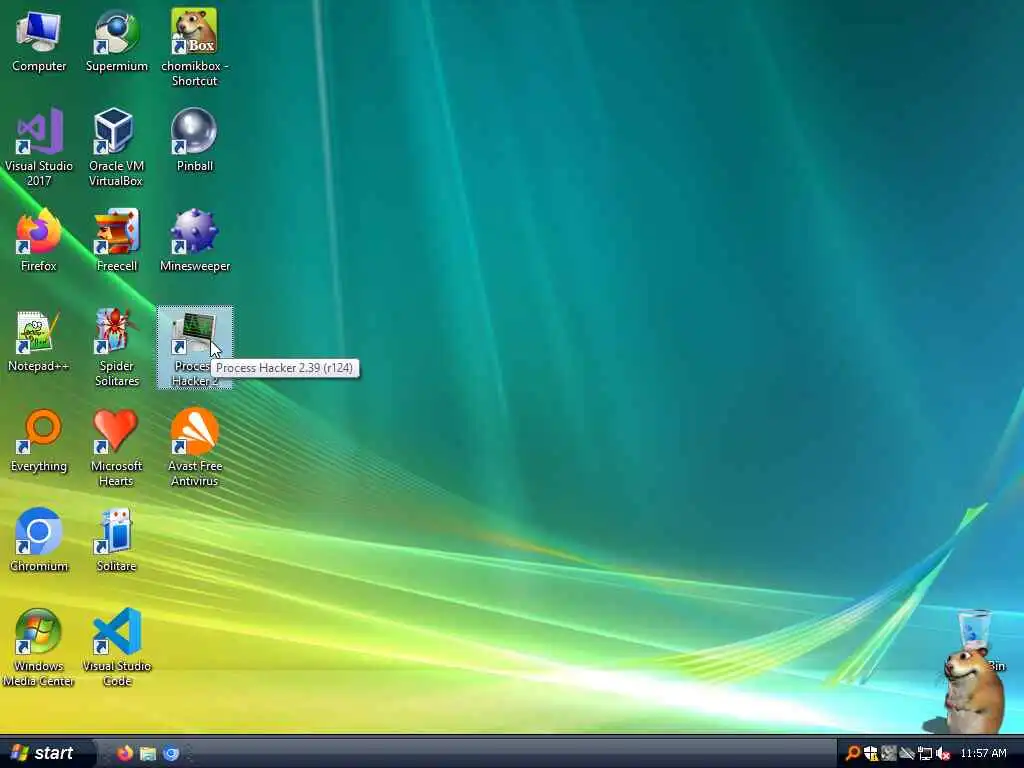Open Windows Security alert tray icon

[871, 754]
